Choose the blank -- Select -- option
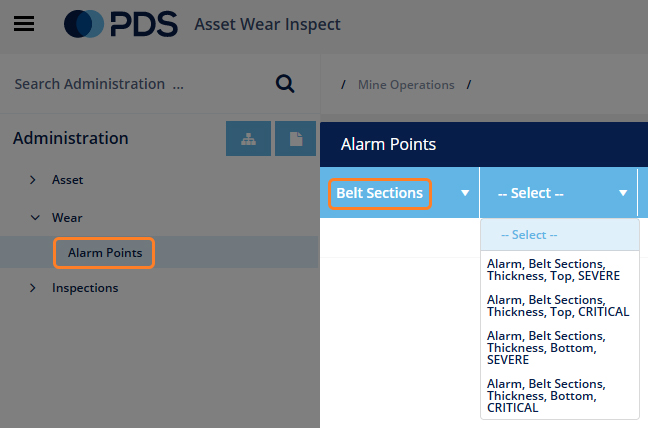 560,235
